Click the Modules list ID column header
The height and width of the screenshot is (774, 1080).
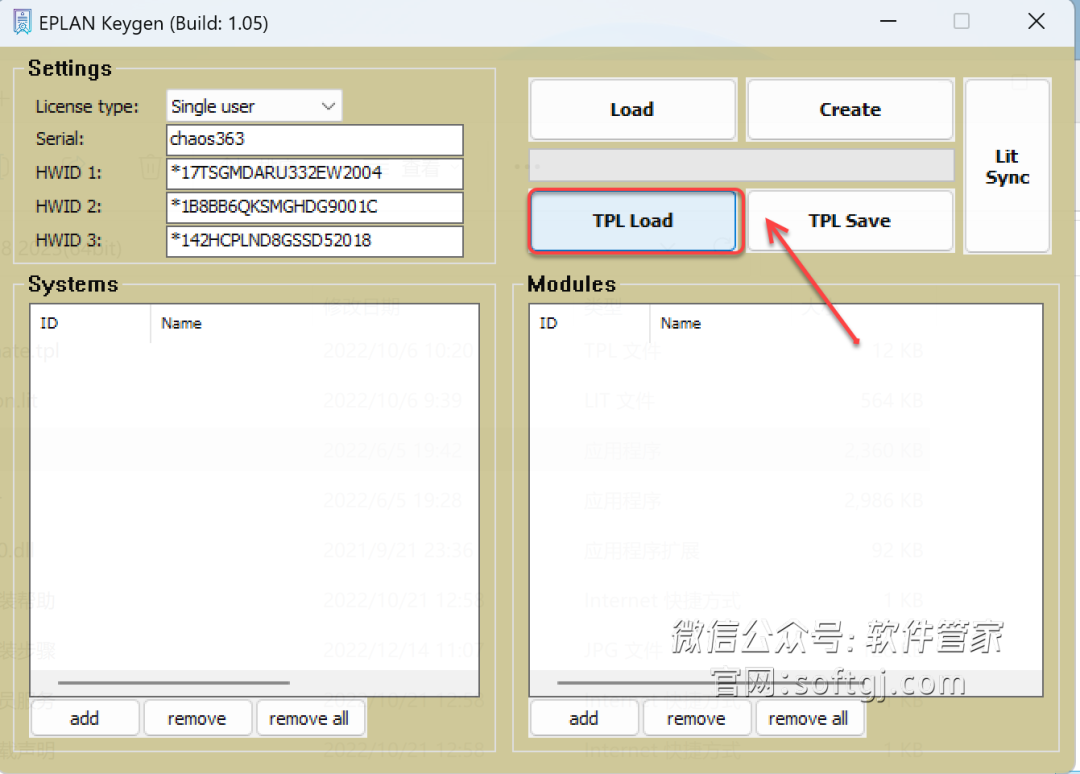click(590, 324)
